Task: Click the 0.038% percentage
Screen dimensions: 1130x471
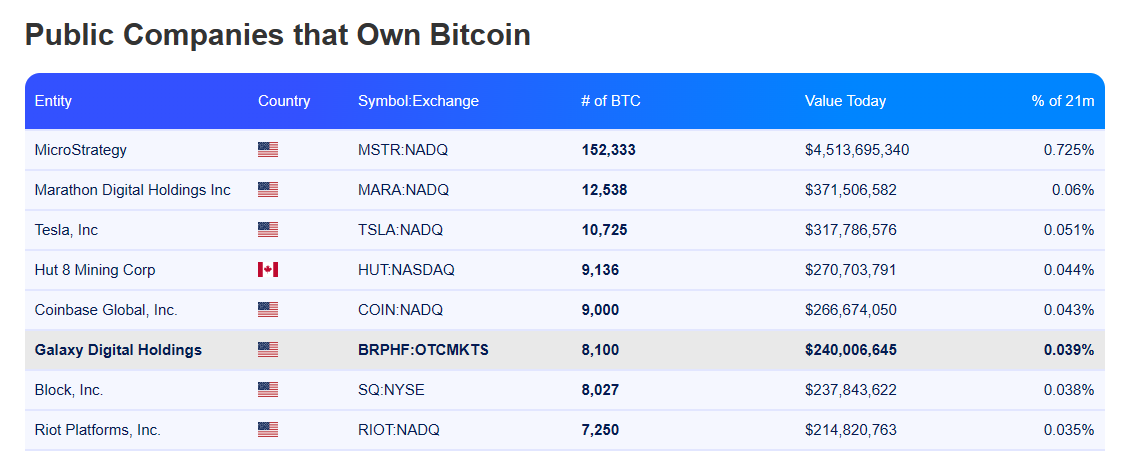Action: point(1069,390)
